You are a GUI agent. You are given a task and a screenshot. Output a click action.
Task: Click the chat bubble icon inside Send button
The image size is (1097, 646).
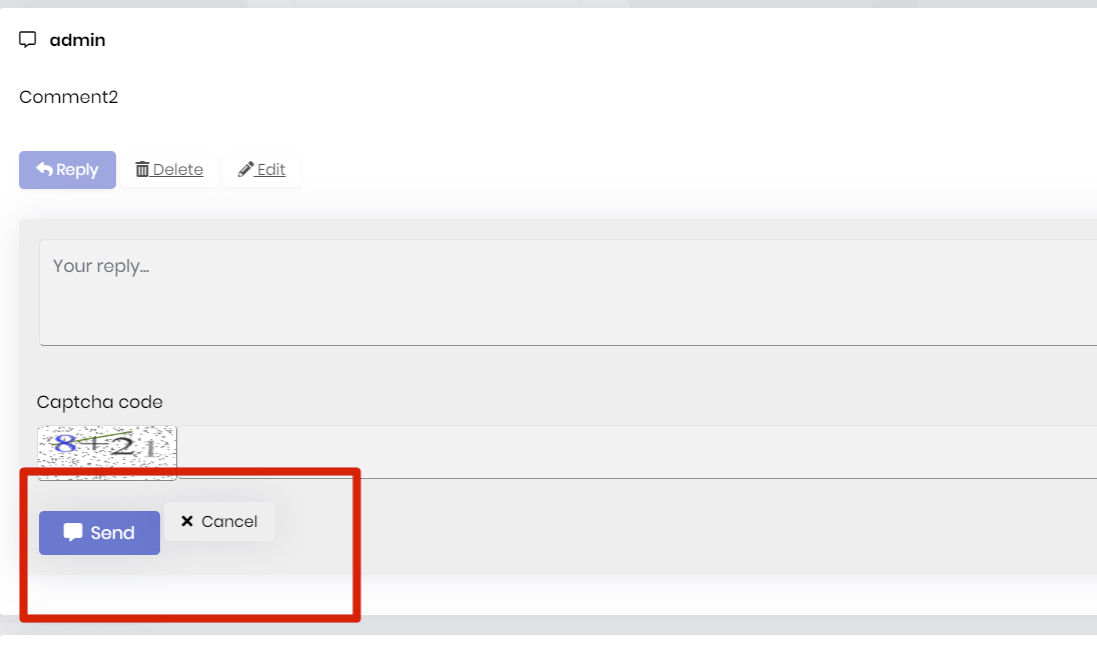[73, 532]
